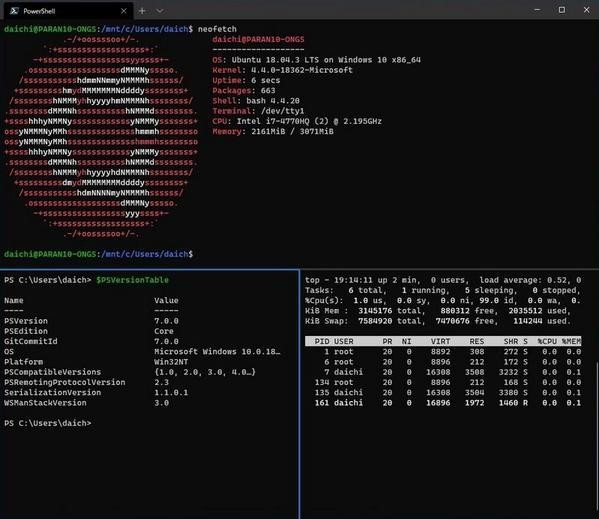
Task: Click the top process row PID 161 daichi
Action: click(443, 403)
